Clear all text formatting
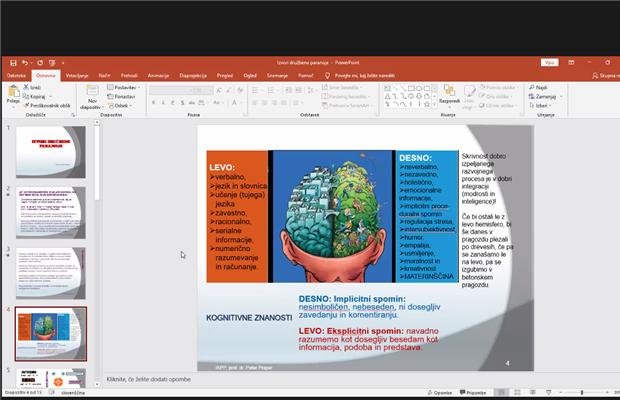The width and height of the screenshot is (620, 400). pyautogui.click(x=240, y=91)
